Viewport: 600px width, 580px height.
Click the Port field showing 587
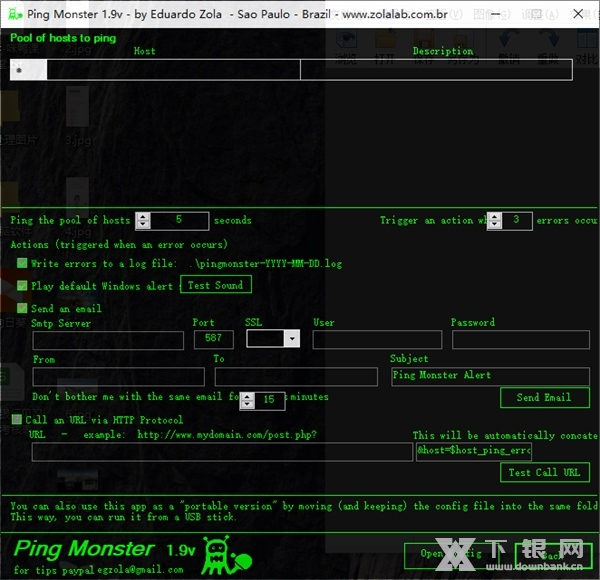click(x=214, y=339)
